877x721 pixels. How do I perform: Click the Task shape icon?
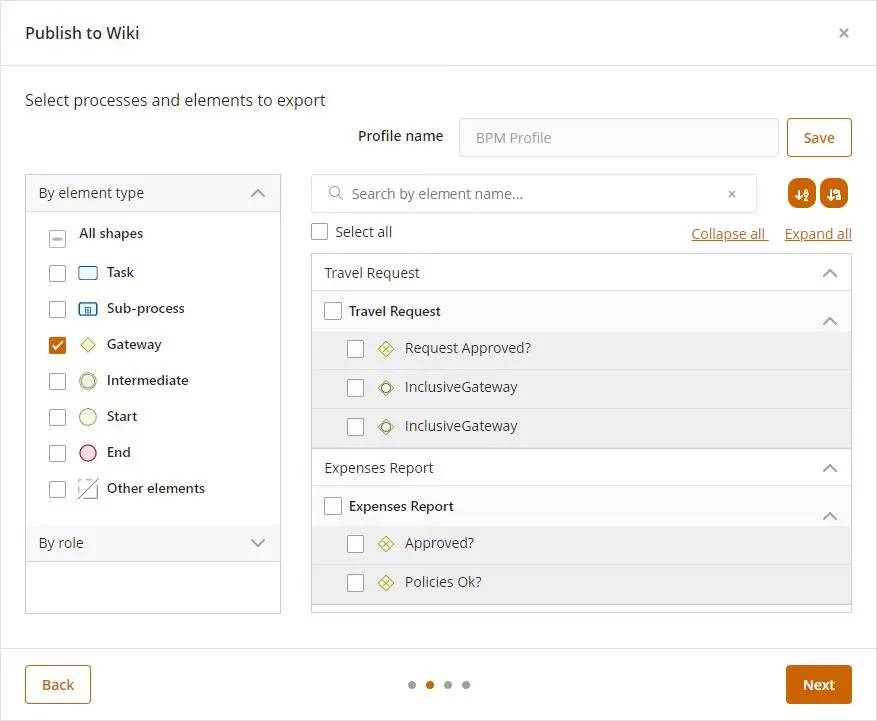coord(88,273)
